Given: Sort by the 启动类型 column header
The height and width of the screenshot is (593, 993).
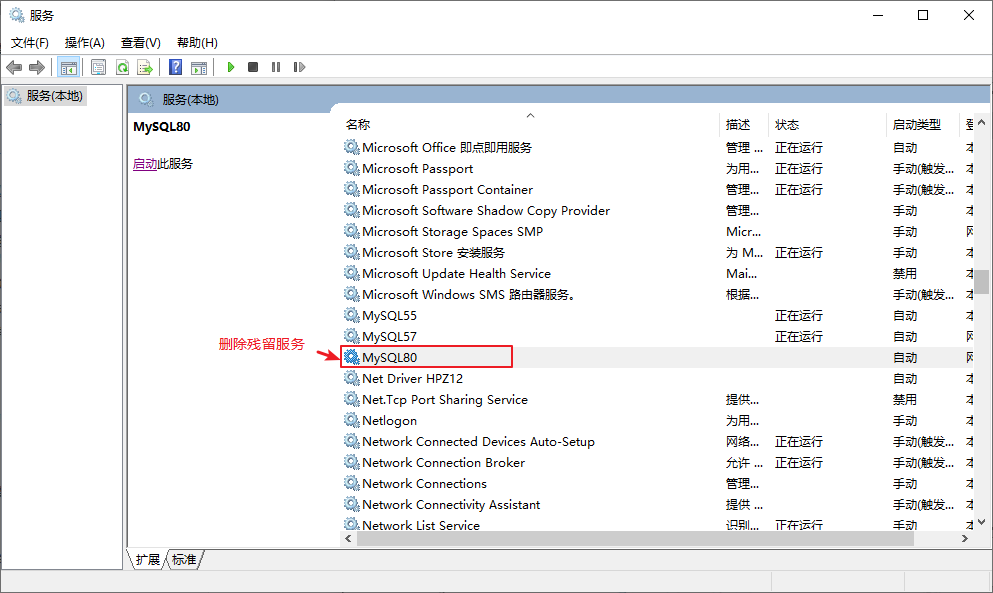Looking at the screenshot, I should [x=923, y=125].
